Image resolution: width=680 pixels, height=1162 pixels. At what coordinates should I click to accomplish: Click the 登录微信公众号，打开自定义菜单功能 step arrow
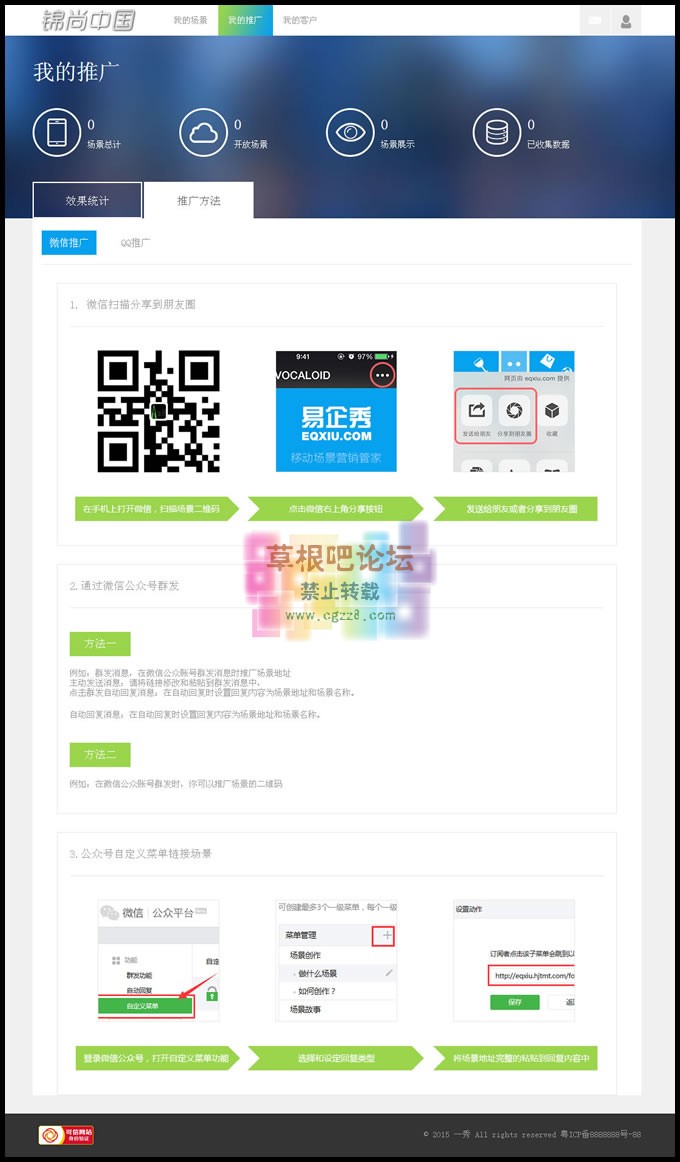coord(157,1058)
